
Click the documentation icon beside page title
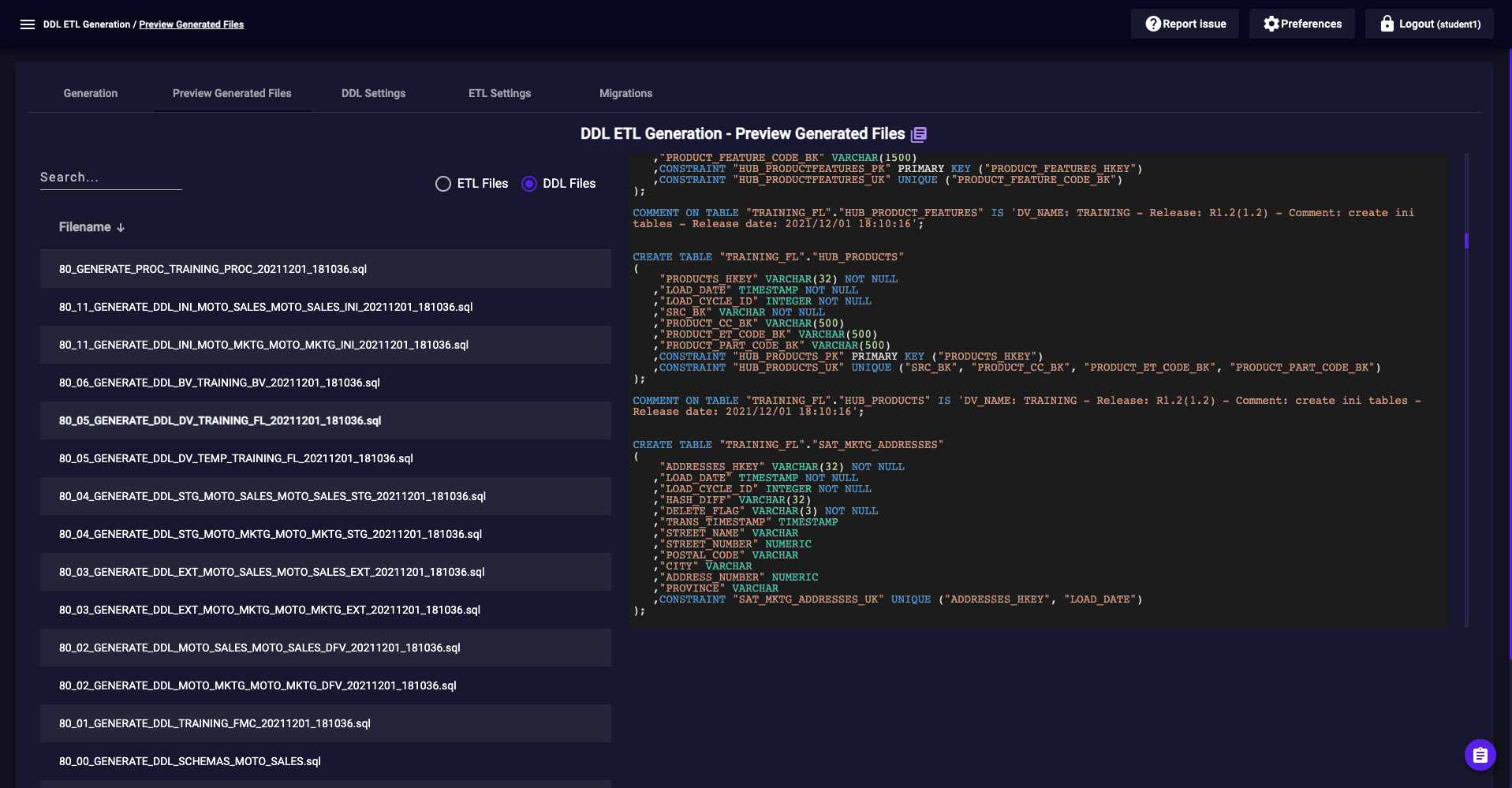click(x=919, y=135)
